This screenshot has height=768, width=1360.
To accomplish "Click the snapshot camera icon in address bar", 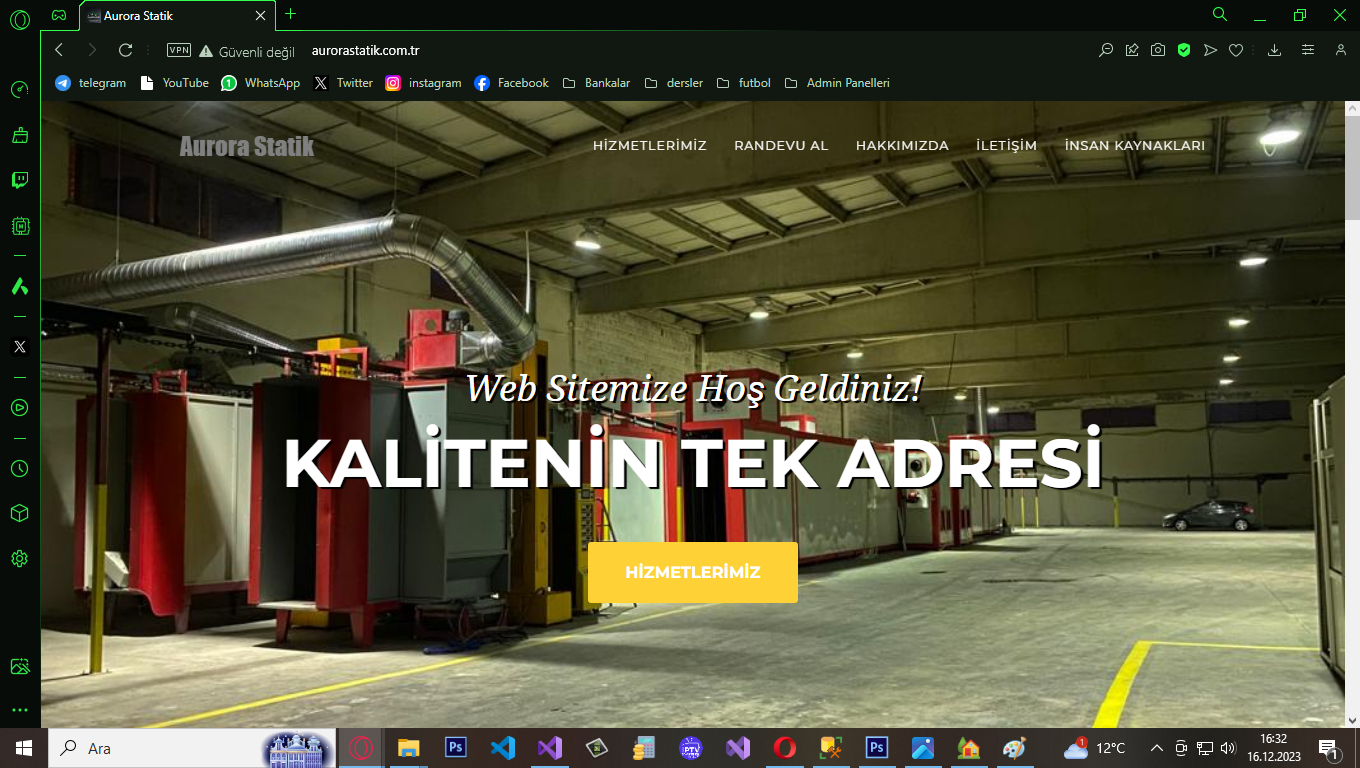I will point(1158,50).
